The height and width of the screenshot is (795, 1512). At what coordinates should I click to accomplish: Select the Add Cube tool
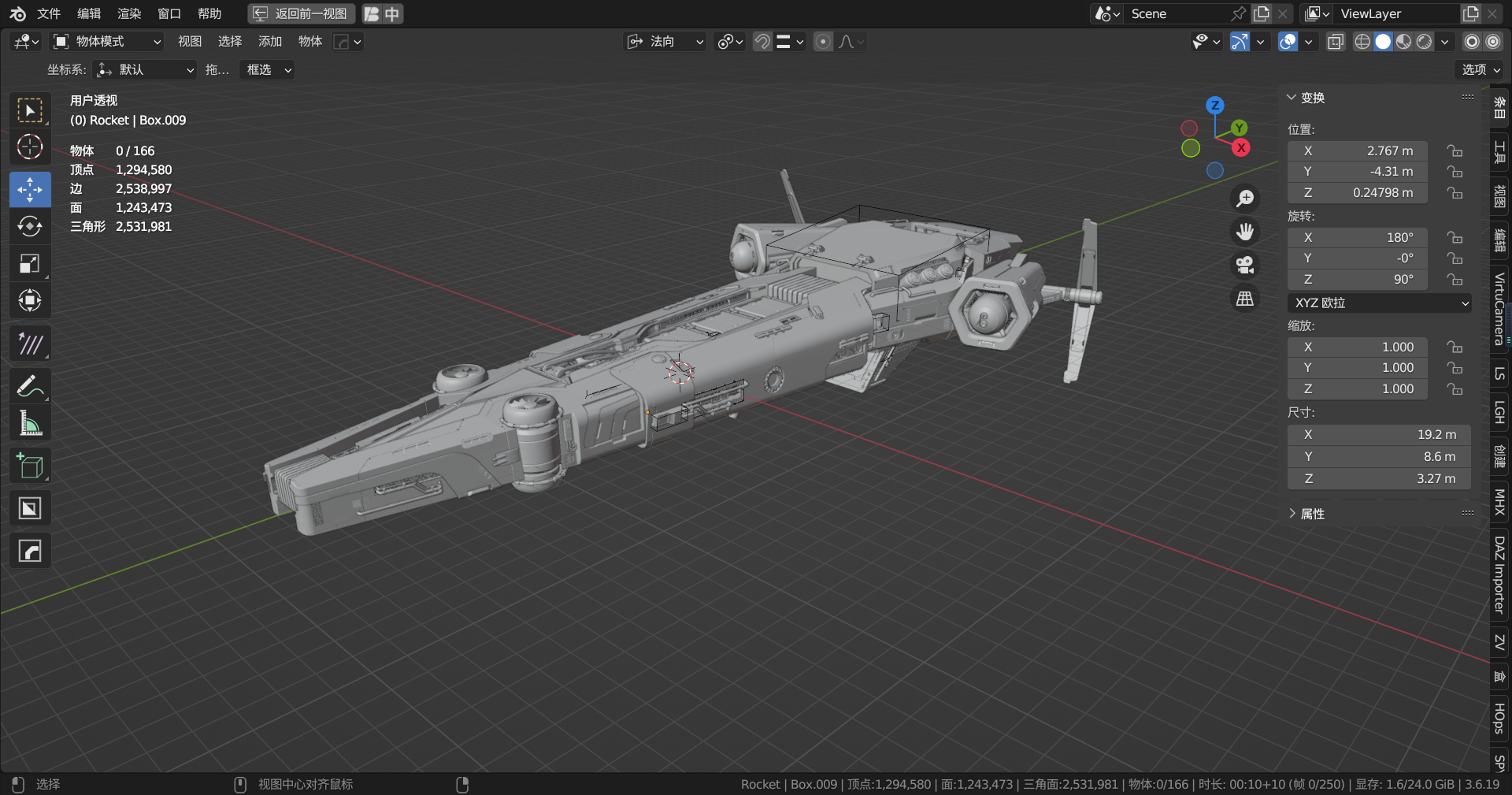tap(30, 466)
